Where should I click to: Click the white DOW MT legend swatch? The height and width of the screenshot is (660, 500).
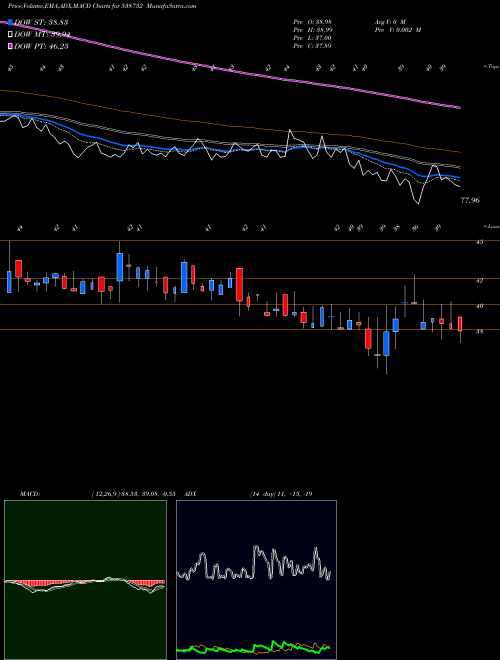coord(11,35)
